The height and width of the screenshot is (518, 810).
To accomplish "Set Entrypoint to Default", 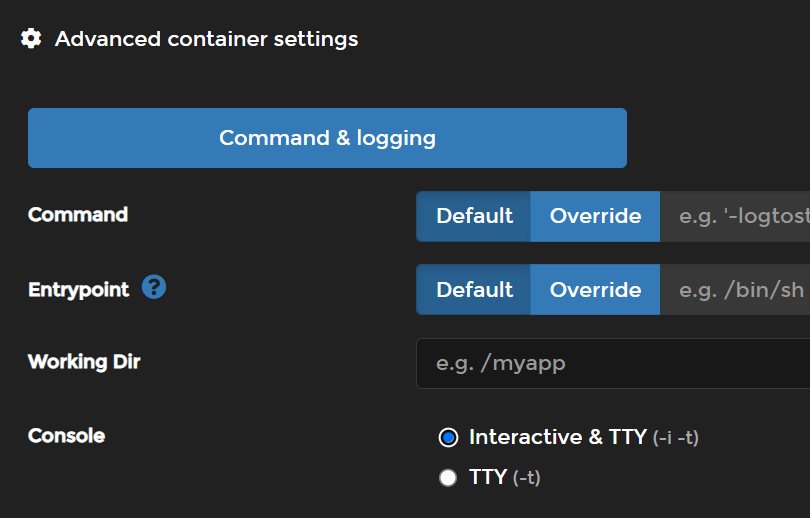I will tap(474, 290).
